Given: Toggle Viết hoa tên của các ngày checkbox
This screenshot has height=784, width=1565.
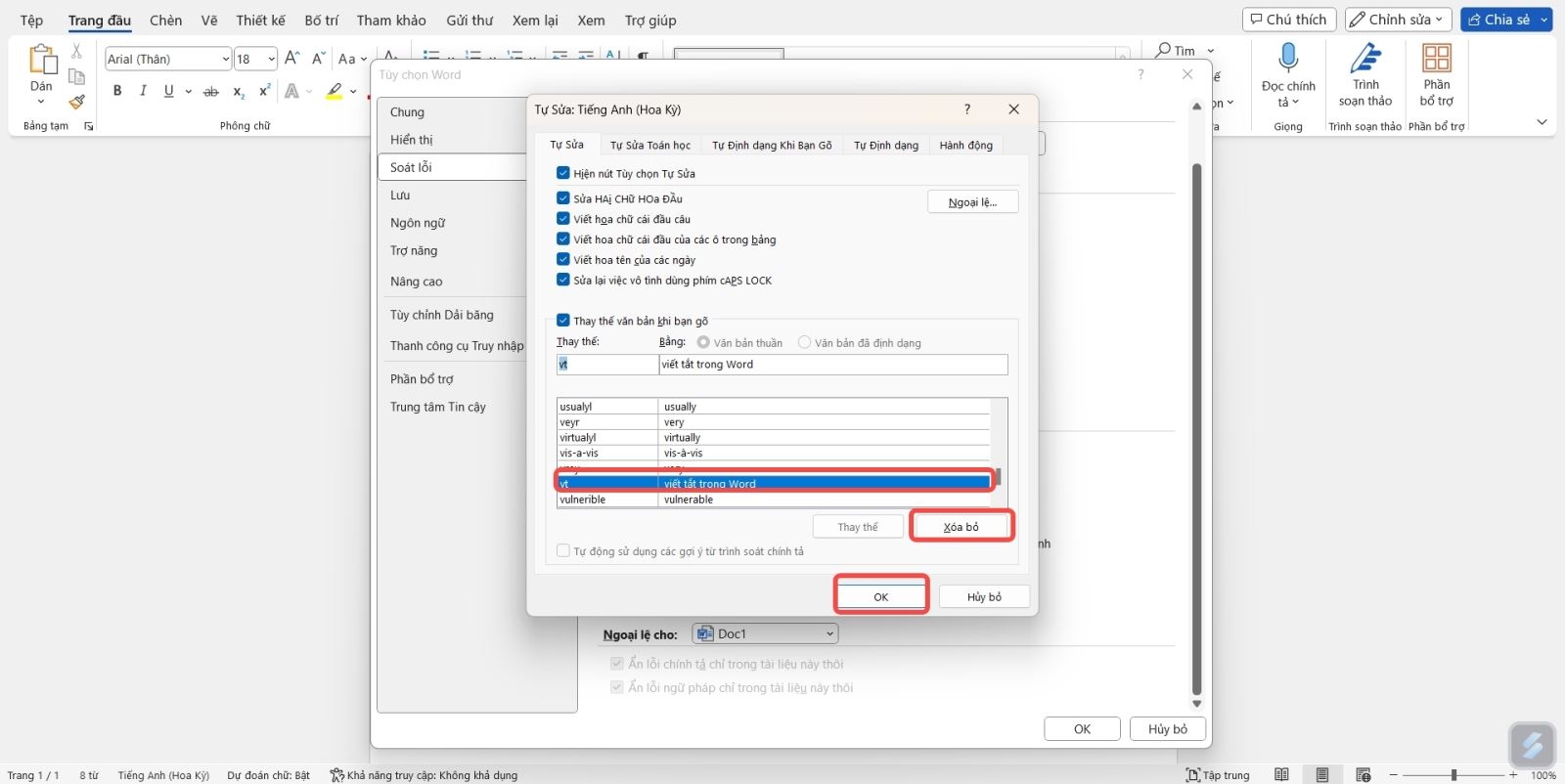Looking at the screenshot, I should tap(563, 260).
